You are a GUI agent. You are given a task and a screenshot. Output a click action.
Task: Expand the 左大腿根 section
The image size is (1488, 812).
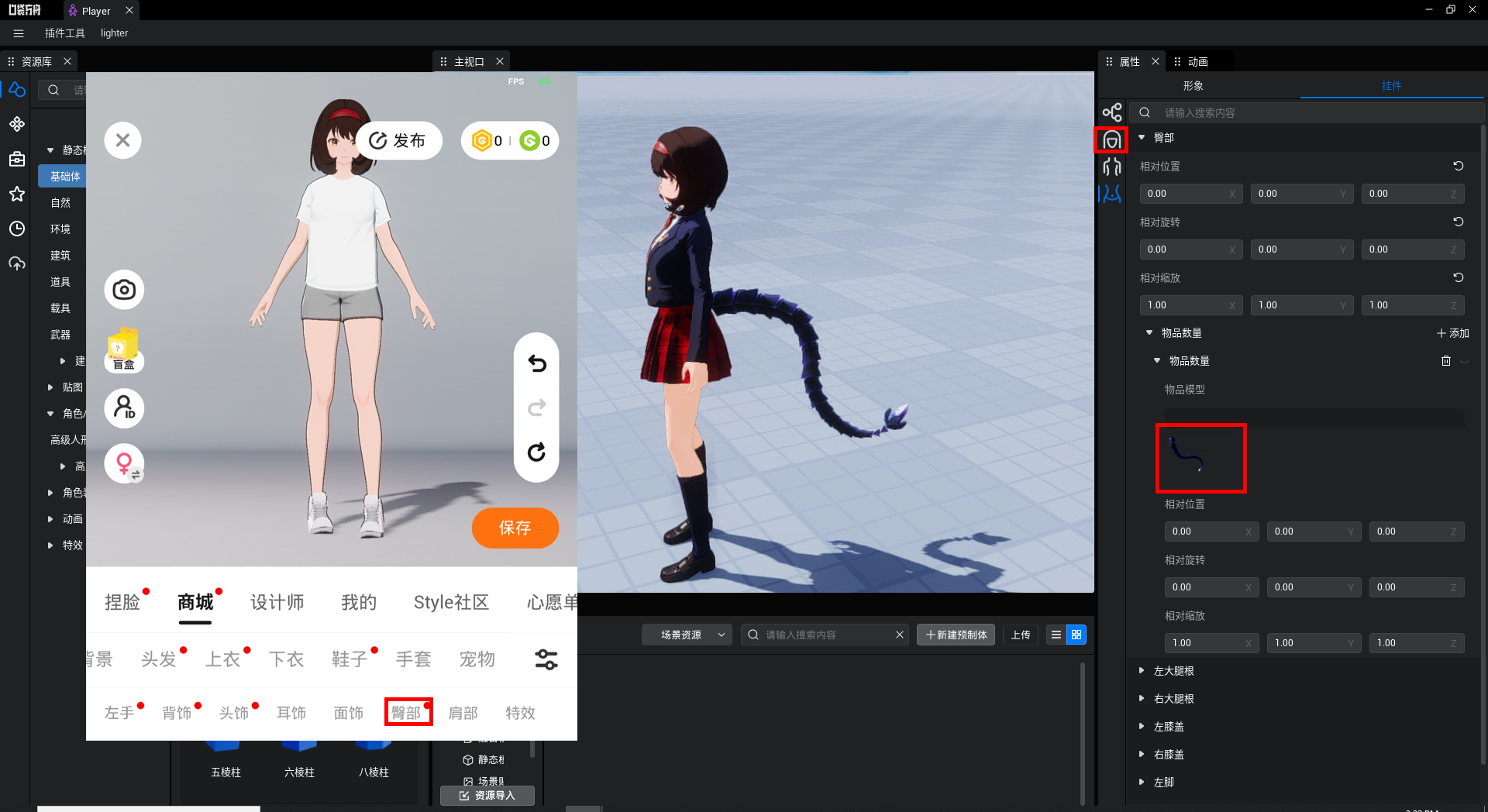click(1142, 670)
